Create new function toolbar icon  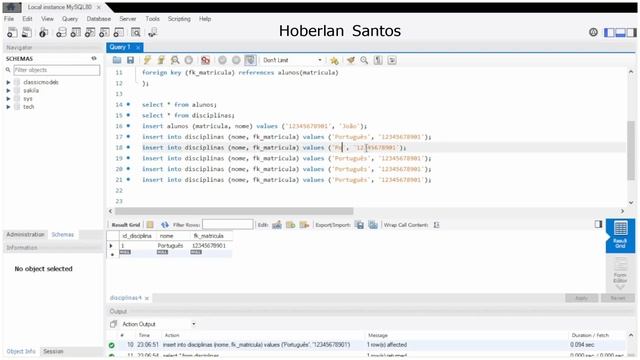(119, 33)
